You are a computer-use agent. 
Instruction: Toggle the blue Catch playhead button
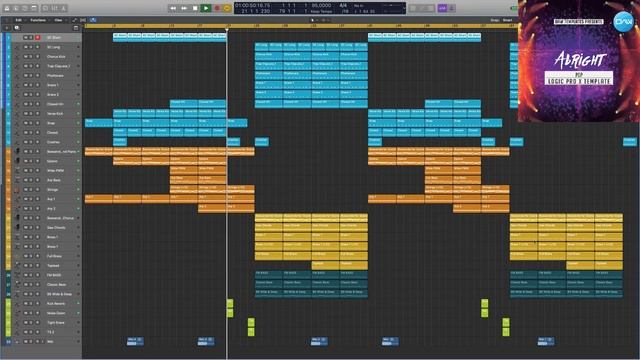93,20
